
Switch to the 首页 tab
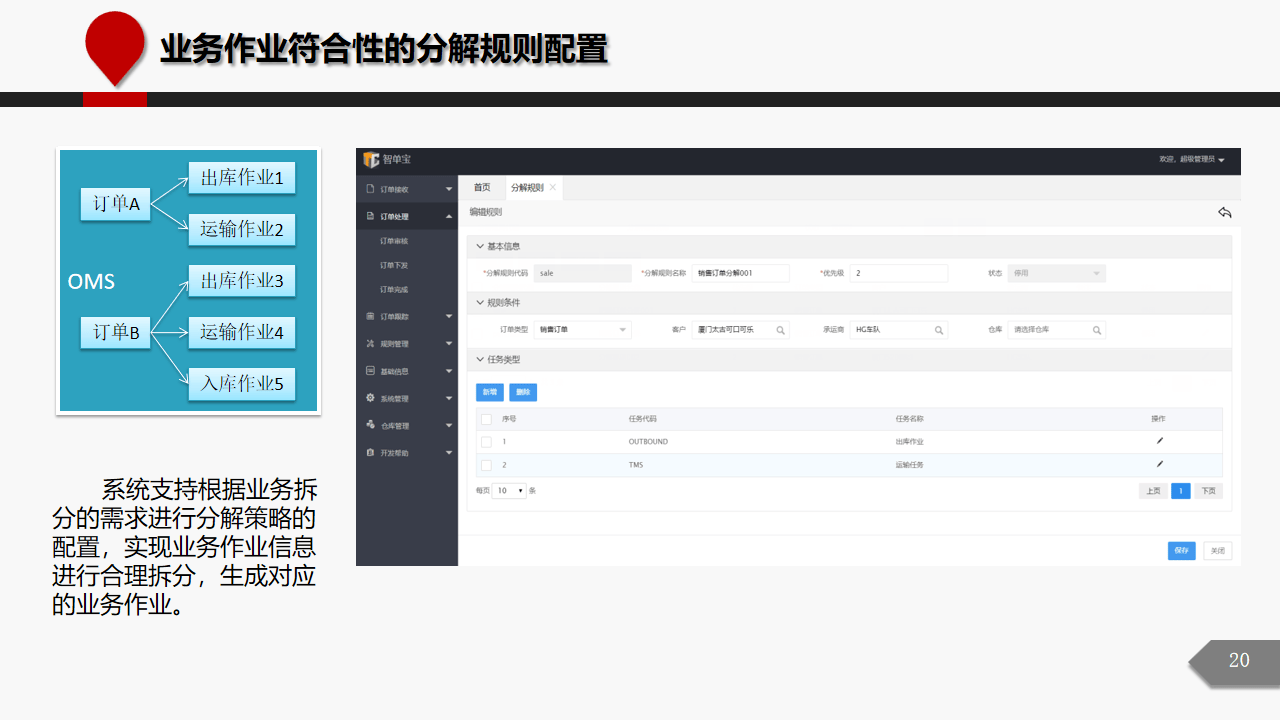click(482, 187)
